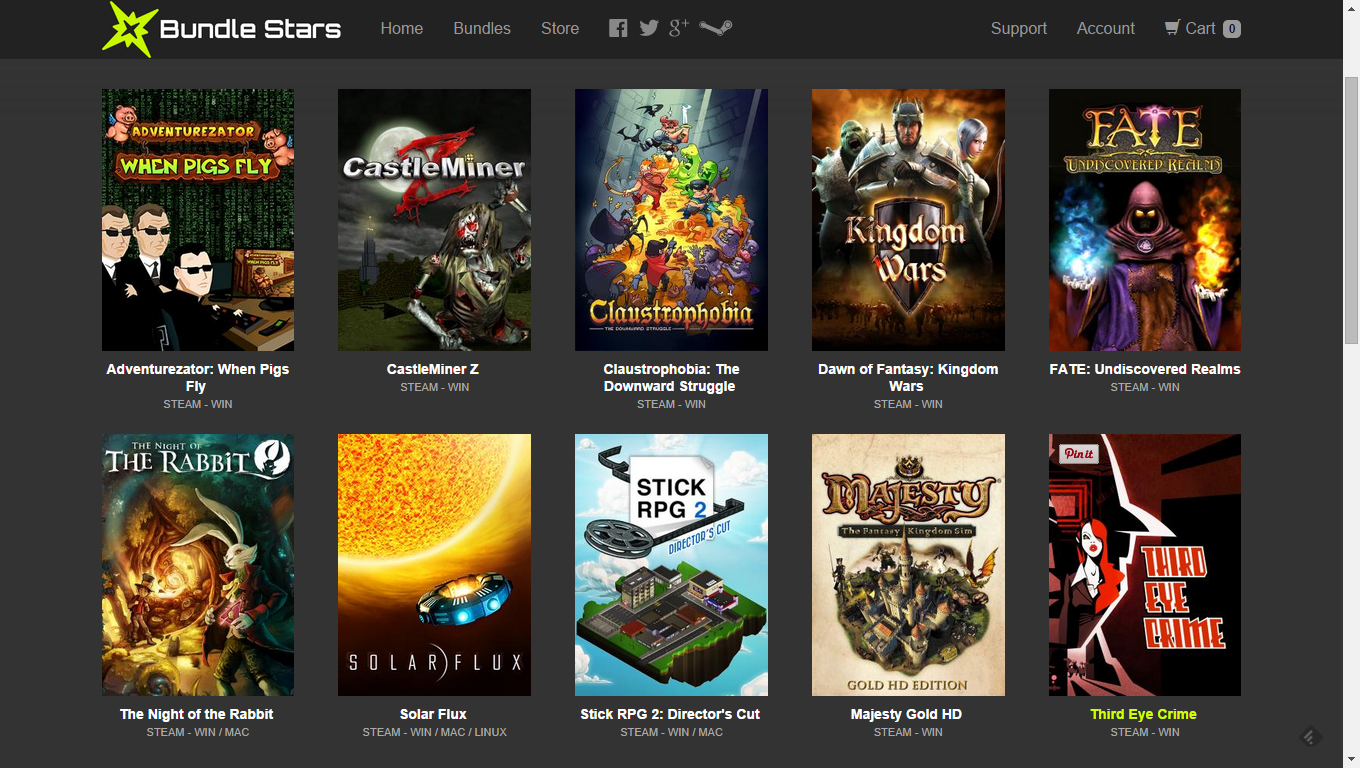Open the CastleMiner Z game cover
Image resolution: width=1360 pixels, height=768 pixels.
[x=434, y=219]
